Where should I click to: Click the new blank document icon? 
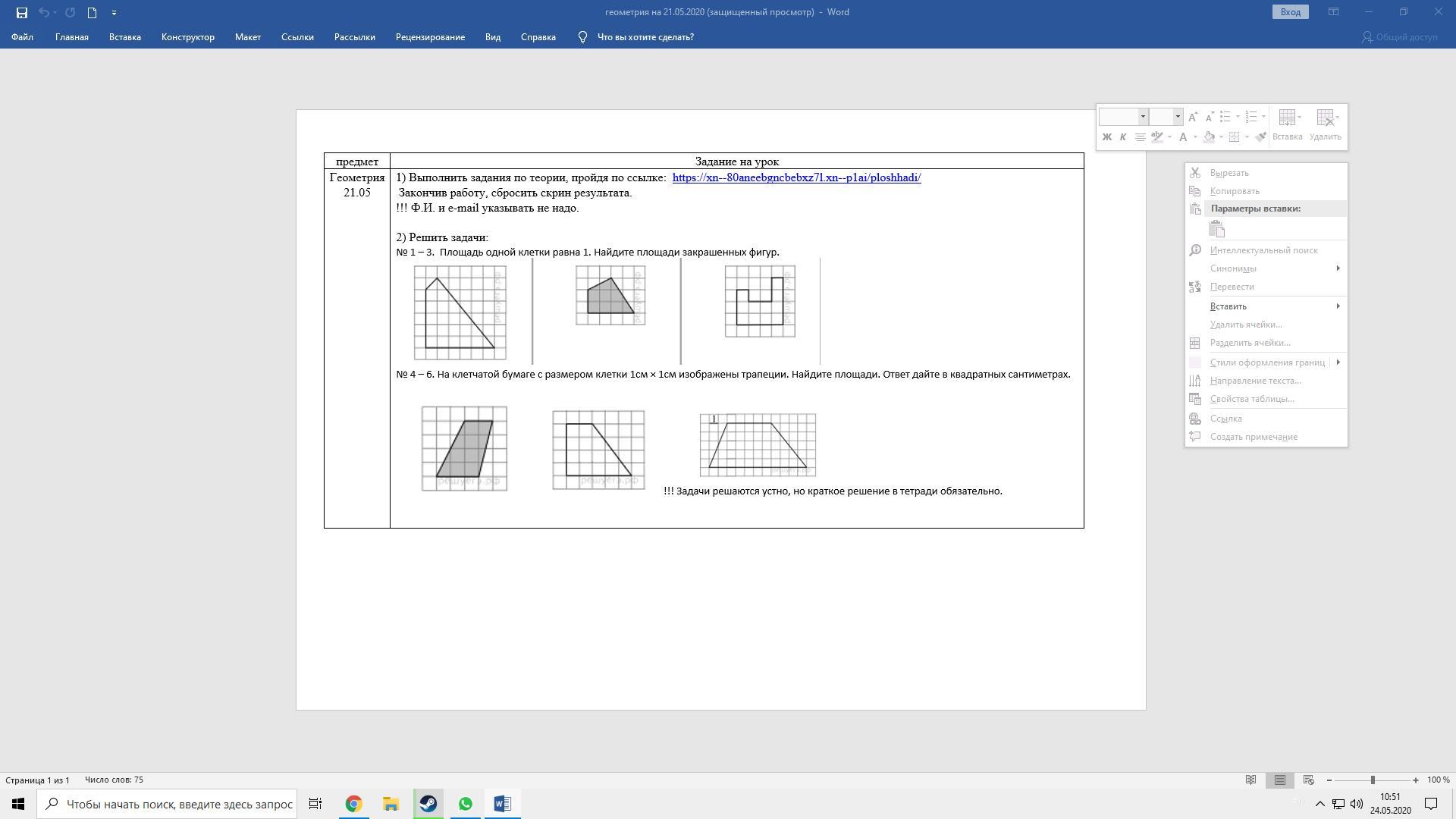coord(92,12)
